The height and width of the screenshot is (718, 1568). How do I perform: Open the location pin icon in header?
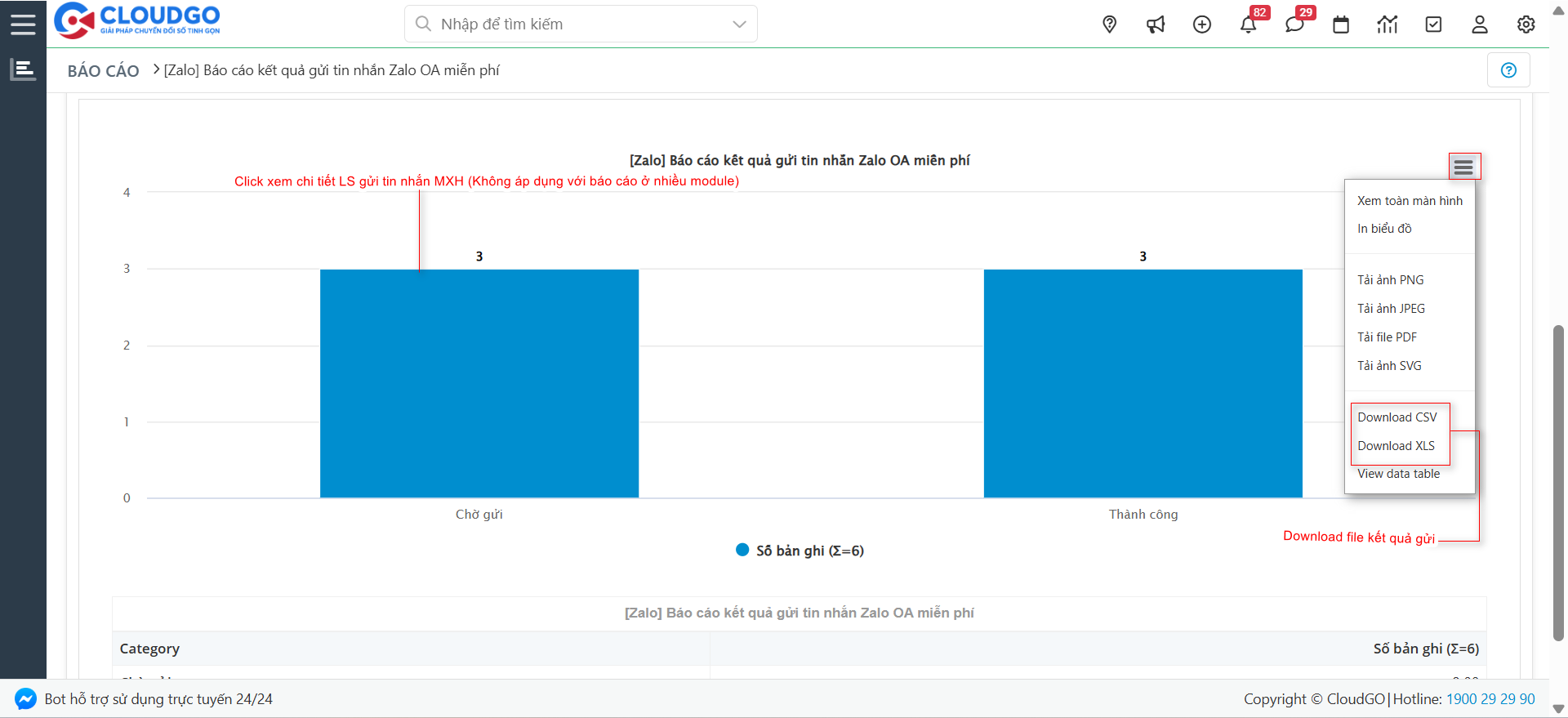coord(1109,25)
